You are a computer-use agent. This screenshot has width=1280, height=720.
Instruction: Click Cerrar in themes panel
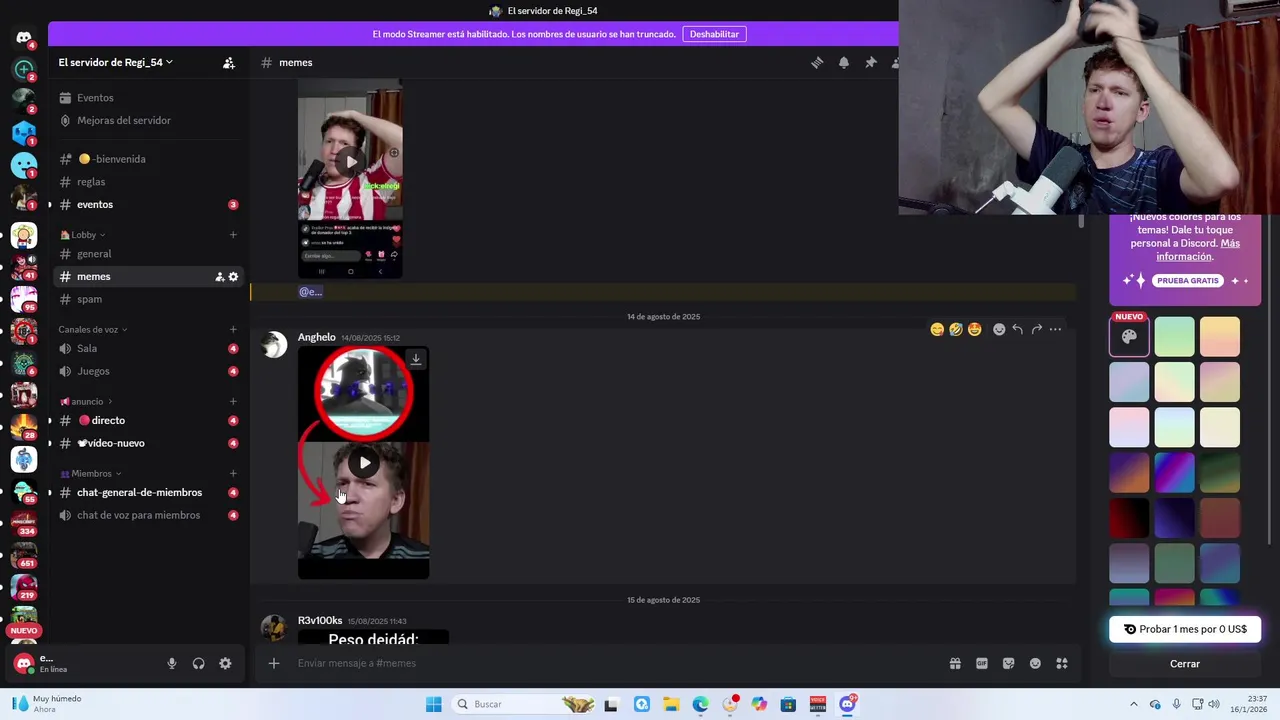(1185, 664)
